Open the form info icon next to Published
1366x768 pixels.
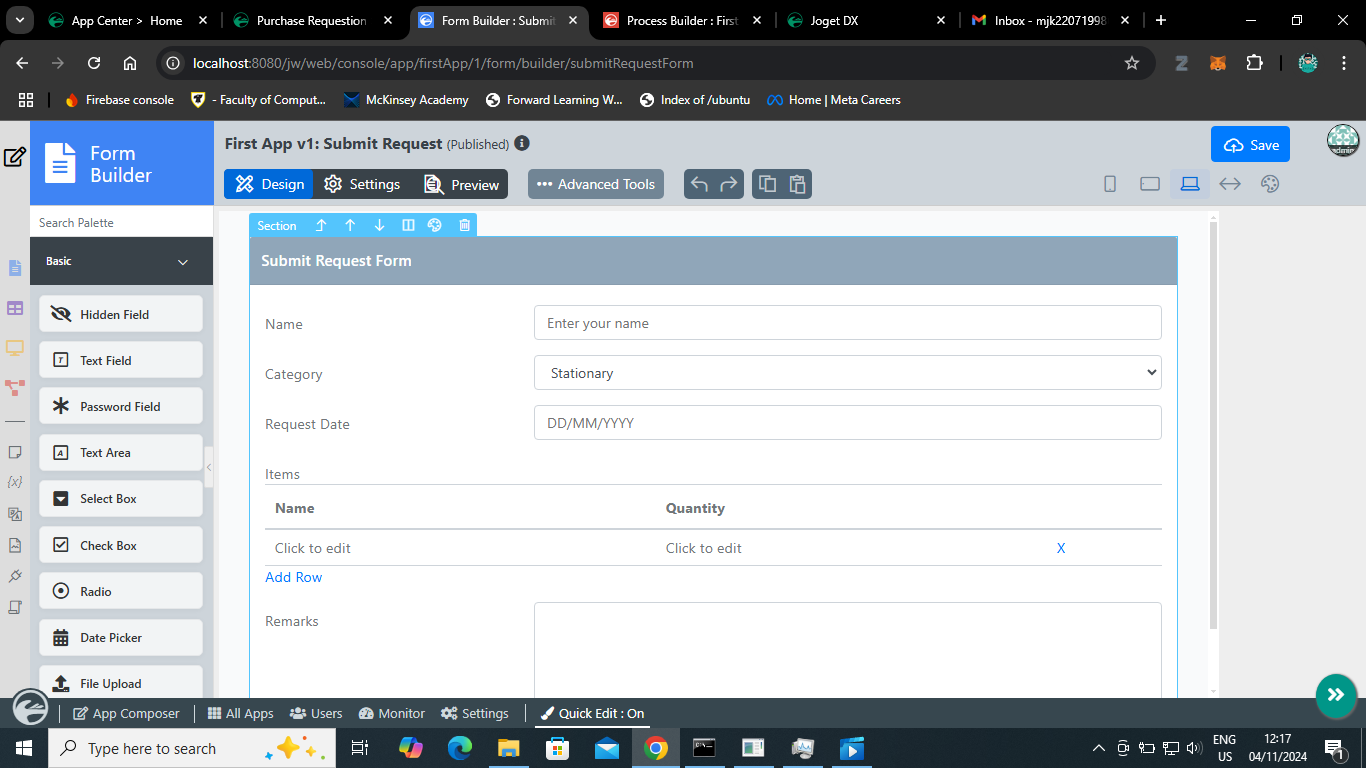pos(522,144)
